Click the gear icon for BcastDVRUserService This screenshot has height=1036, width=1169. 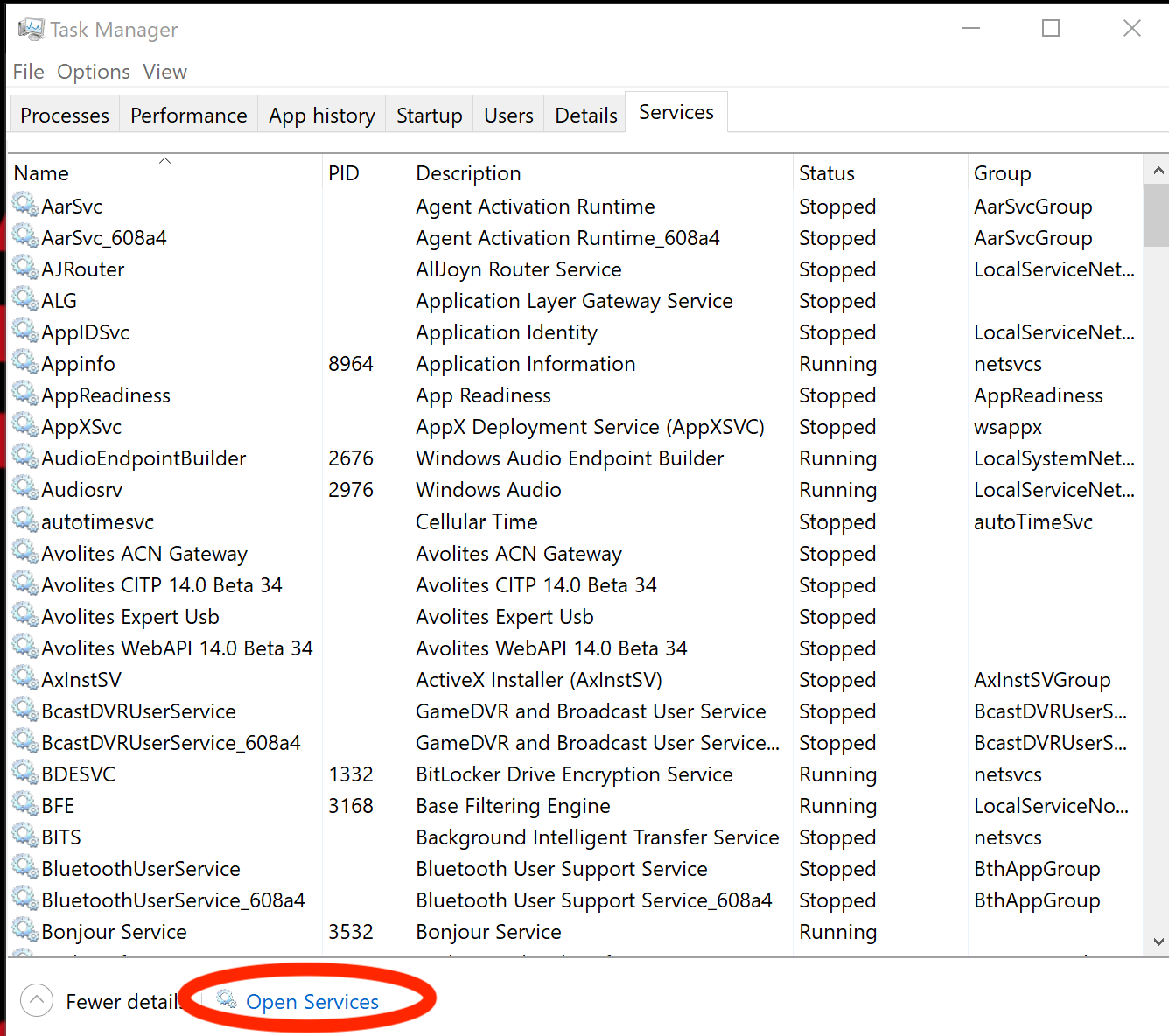click(x=25, y=710)
